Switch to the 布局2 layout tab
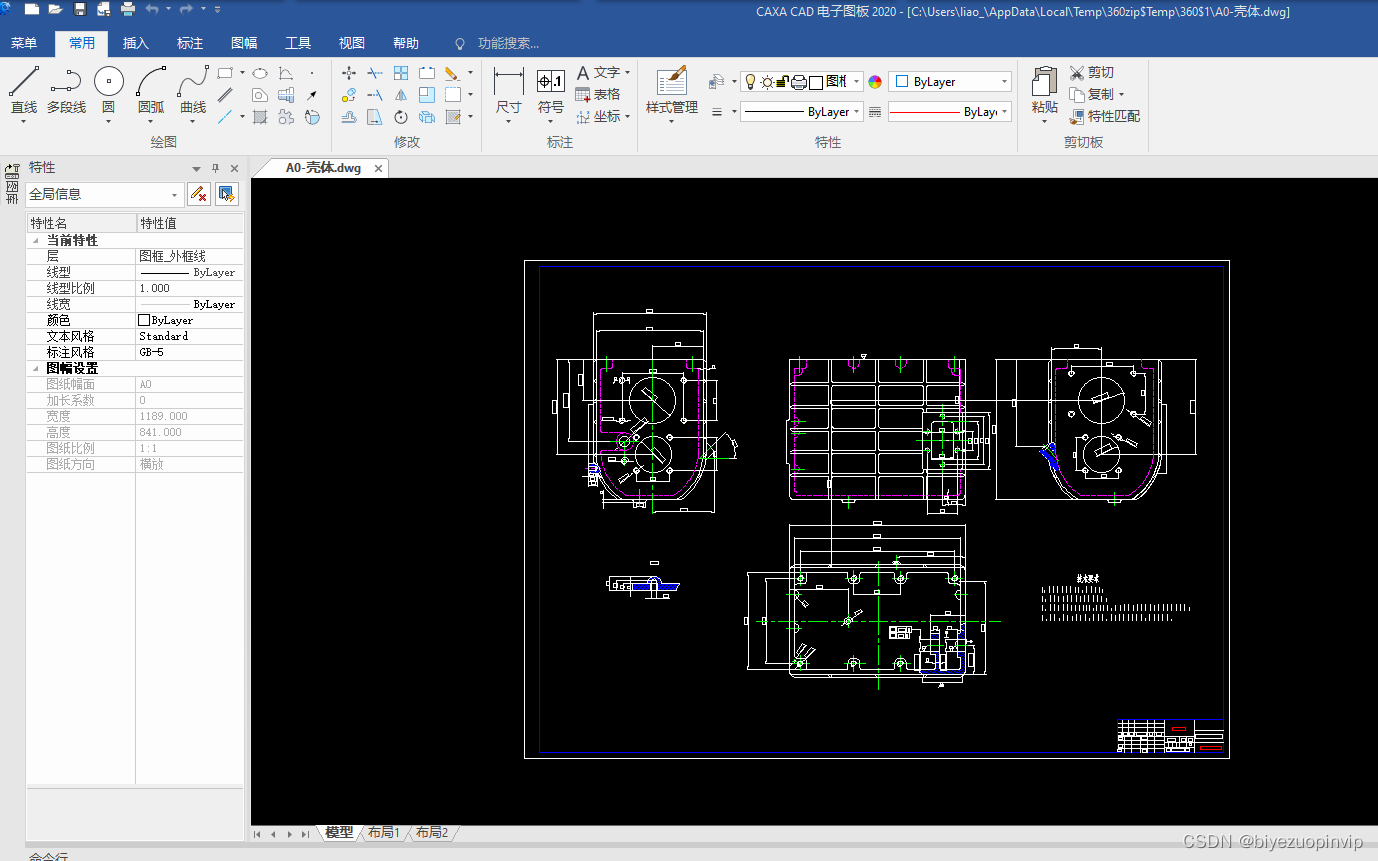The image size is (1378, 861). [432, 832]
